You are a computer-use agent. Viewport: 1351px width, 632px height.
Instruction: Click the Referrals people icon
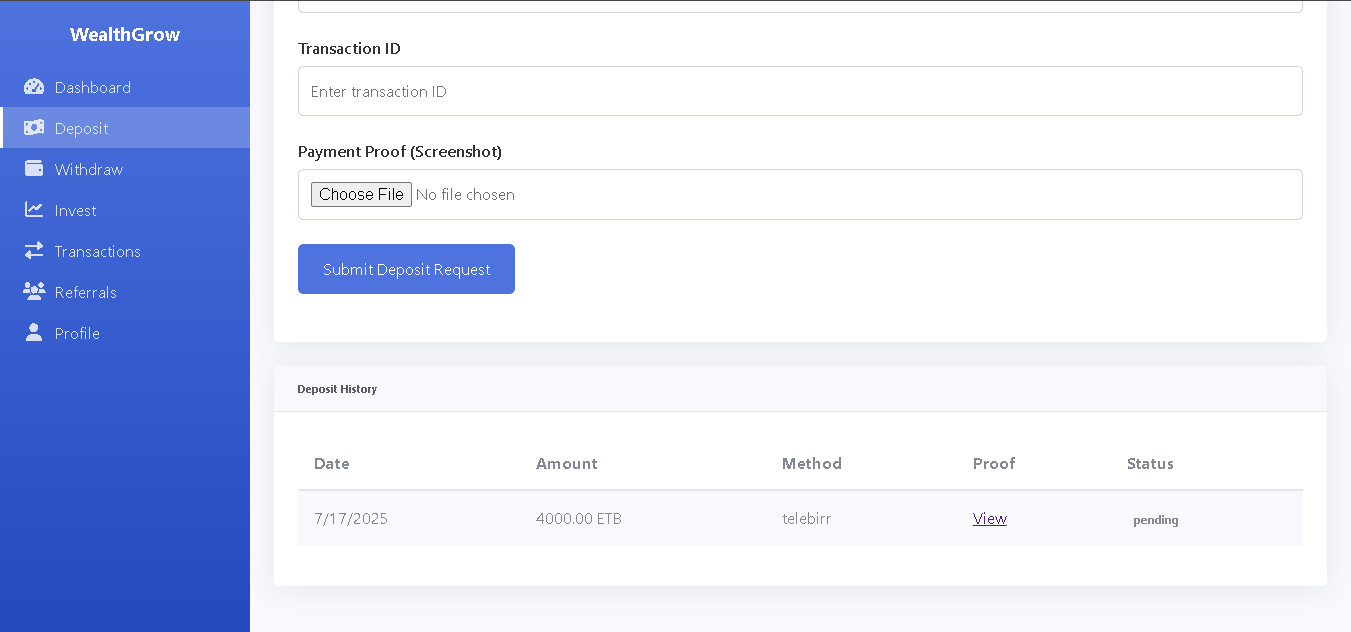(34, 292)
